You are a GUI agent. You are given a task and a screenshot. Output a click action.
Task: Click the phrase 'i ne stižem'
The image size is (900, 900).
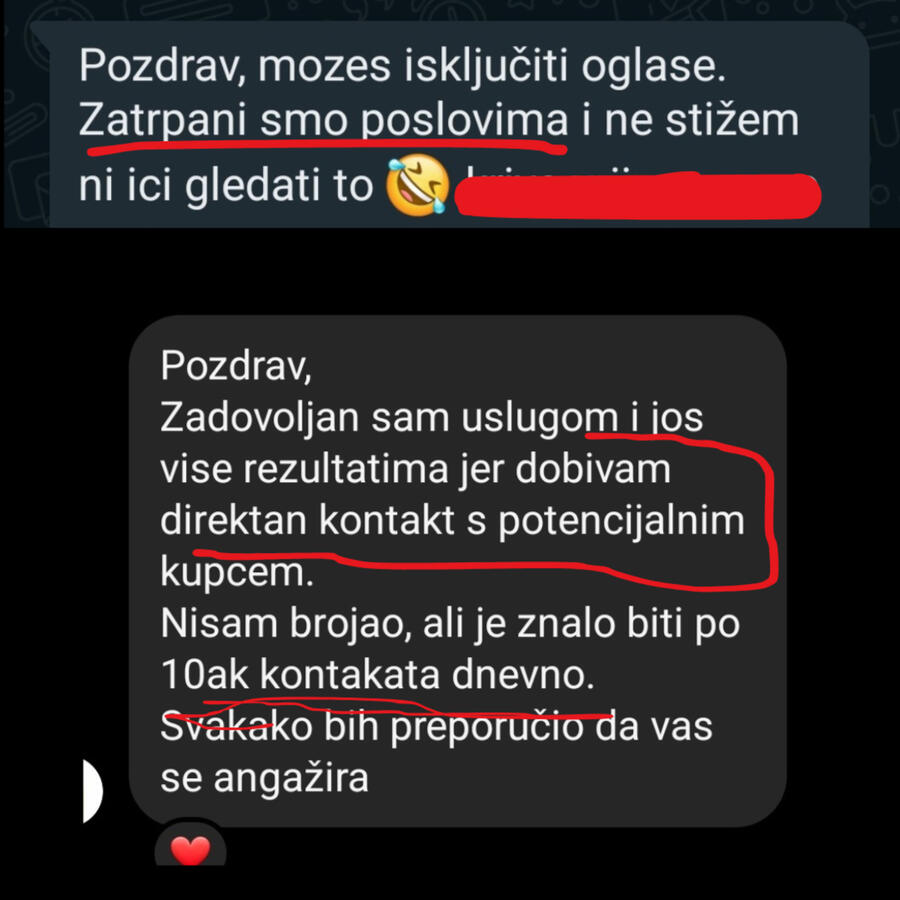690,120
